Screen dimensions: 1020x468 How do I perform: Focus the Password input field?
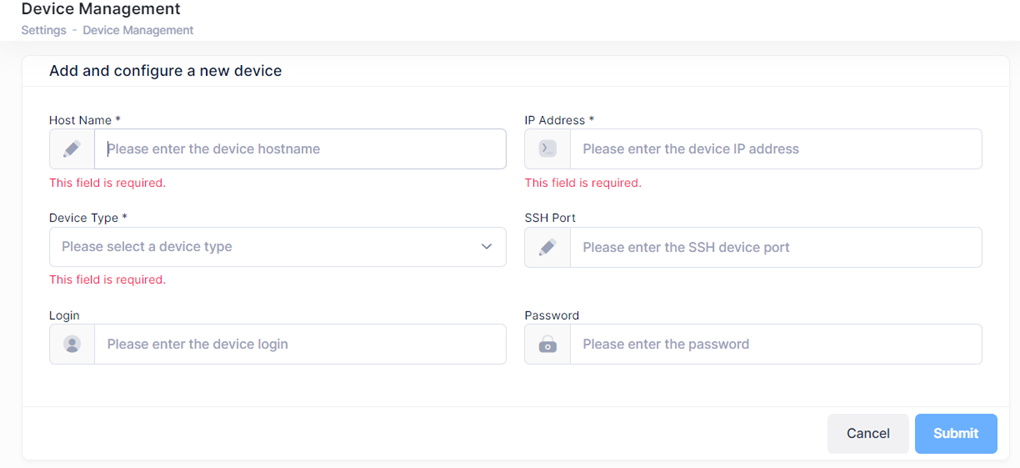775,344
